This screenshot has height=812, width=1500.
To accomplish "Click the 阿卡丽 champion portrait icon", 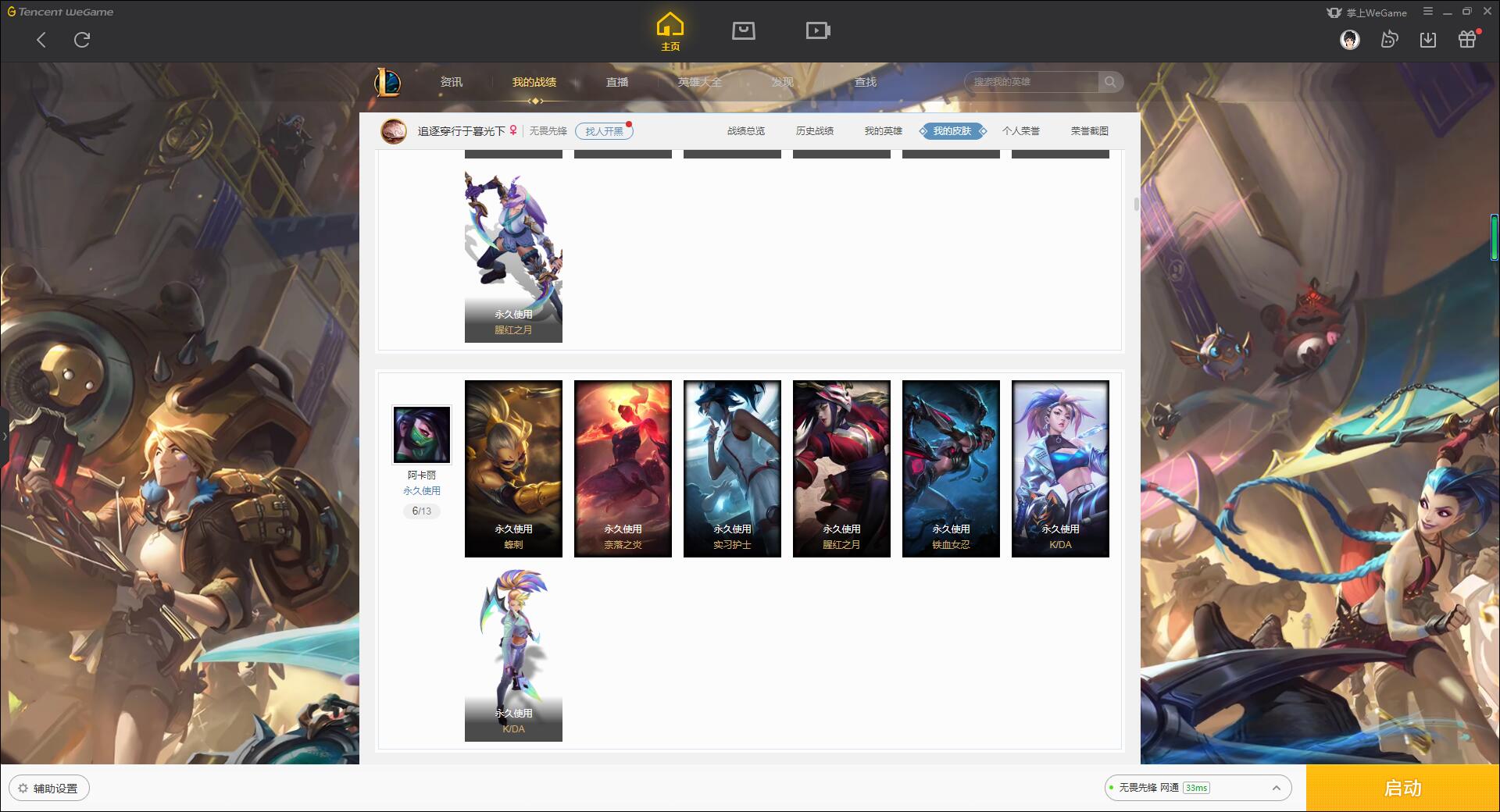I will coord(422,435).
